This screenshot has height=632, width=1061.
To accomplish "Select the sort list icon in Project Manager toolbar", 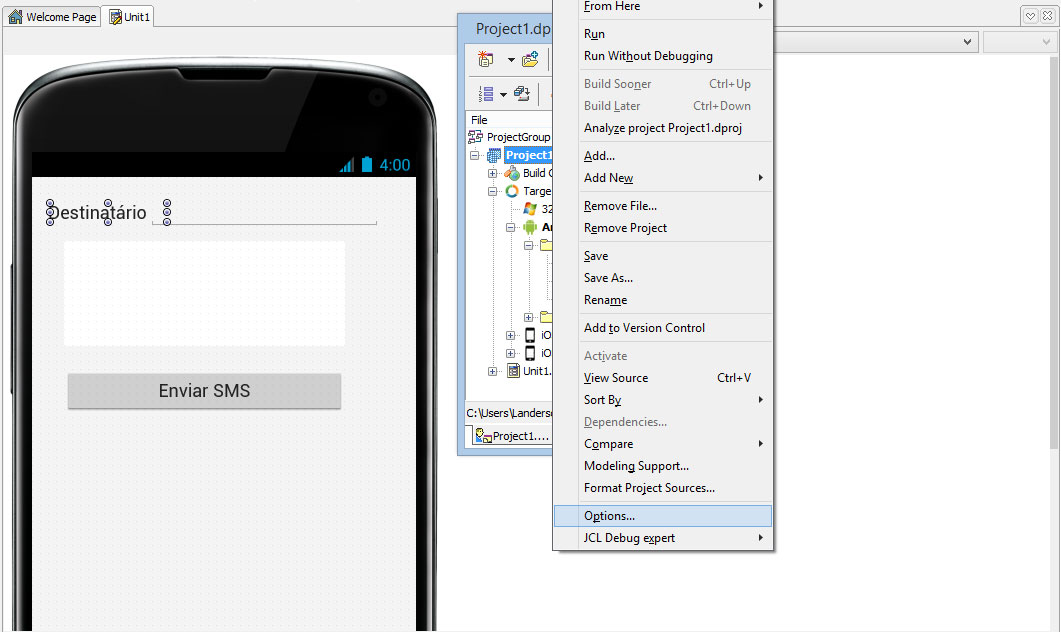I will pos(486,94).
